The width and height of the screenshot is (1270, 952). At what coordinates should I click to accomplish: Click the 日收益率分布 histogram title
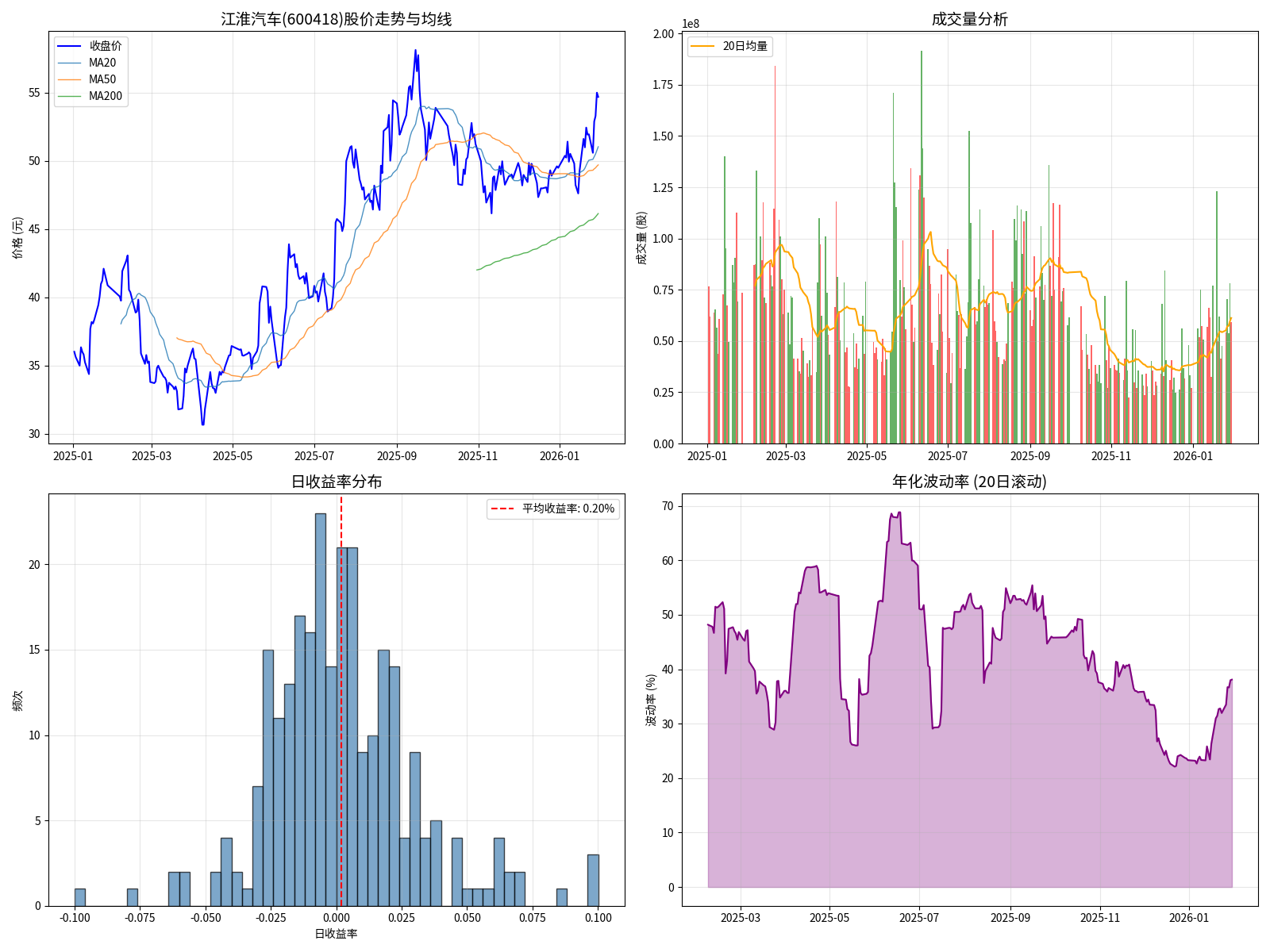337,482
